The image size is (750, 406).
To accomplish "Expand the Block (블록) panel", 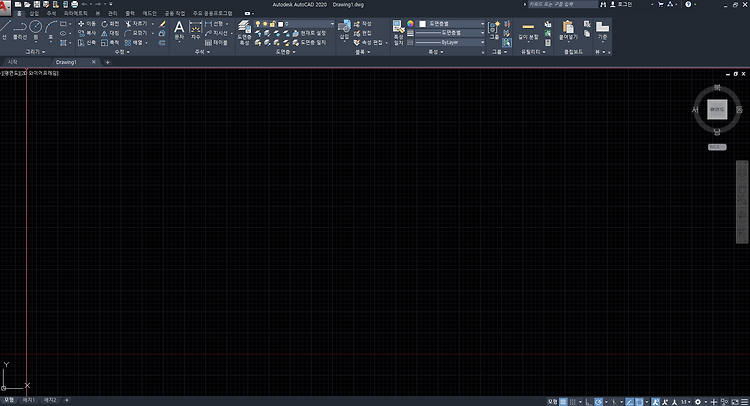I will tap(363, 52).
